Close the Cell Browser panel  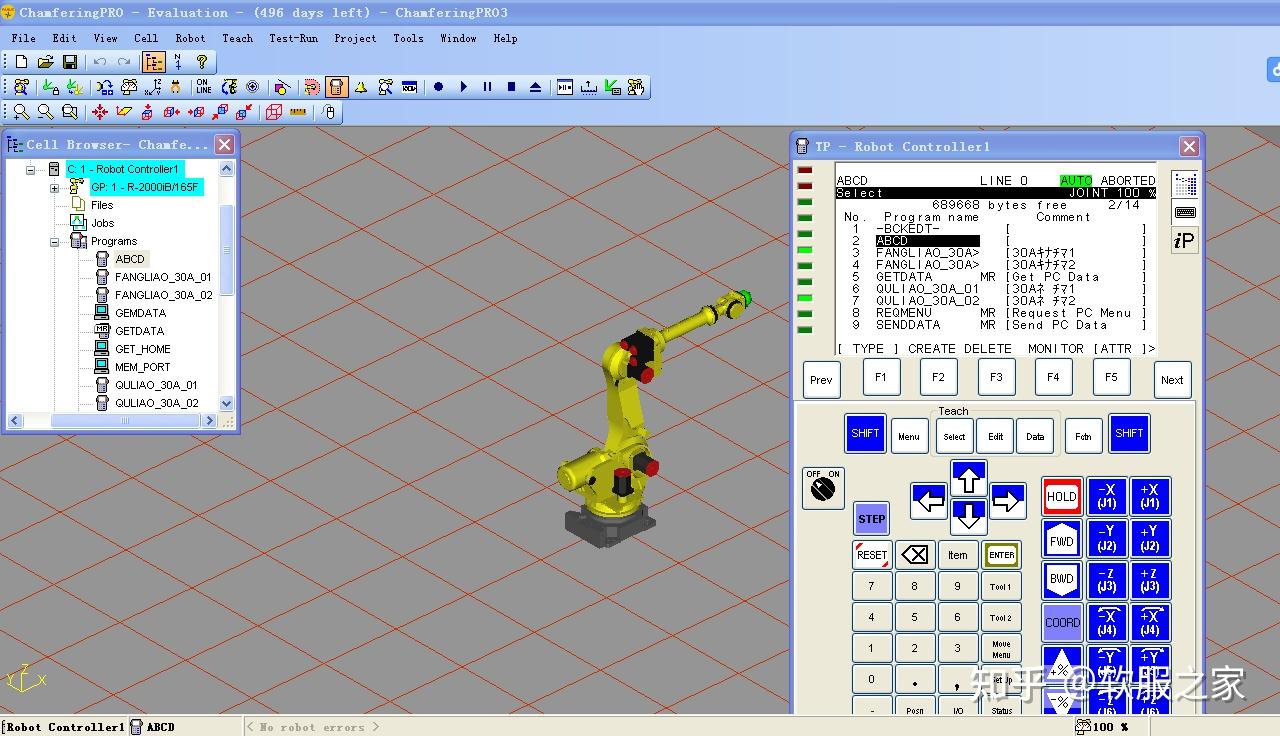(x=225, y=145)
